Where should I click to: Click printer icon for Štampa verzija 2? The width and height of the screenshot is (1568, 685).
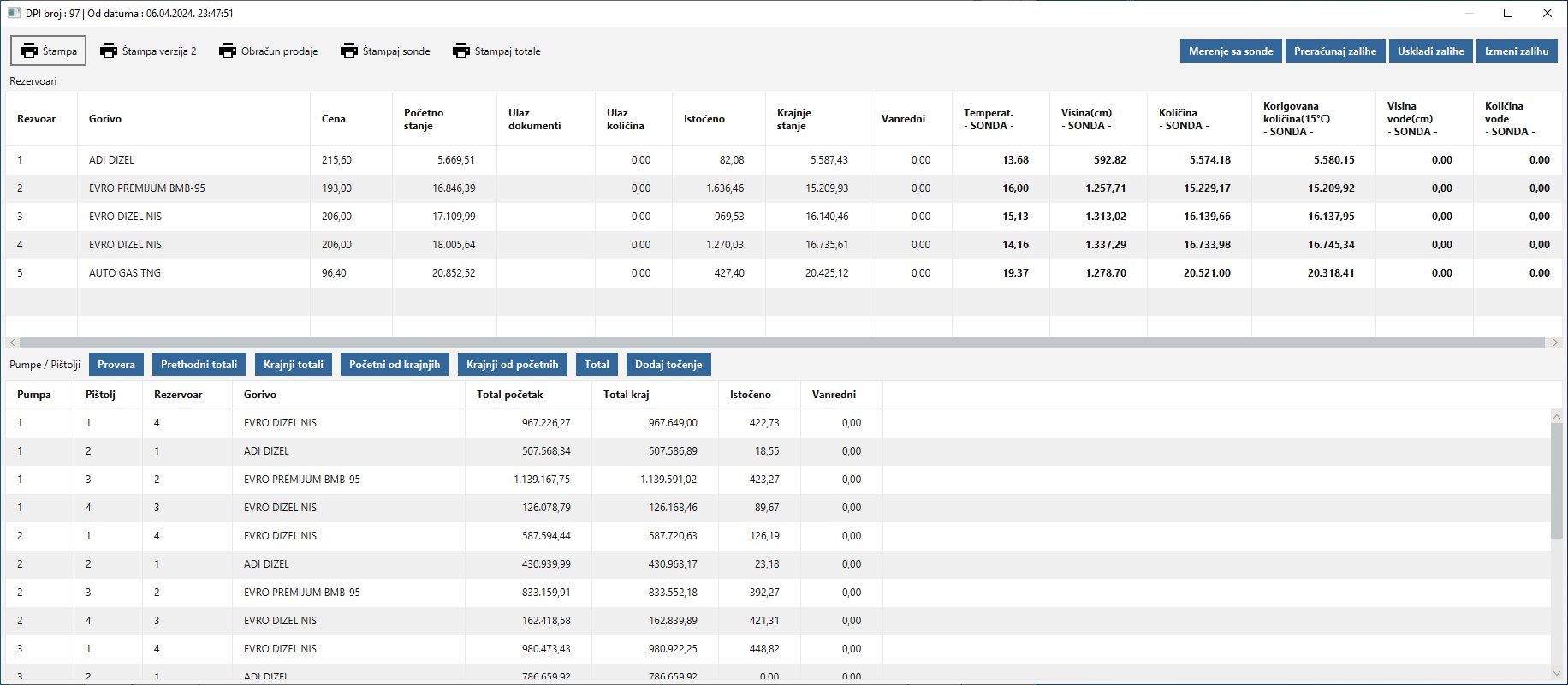click(x=109, y=51)
